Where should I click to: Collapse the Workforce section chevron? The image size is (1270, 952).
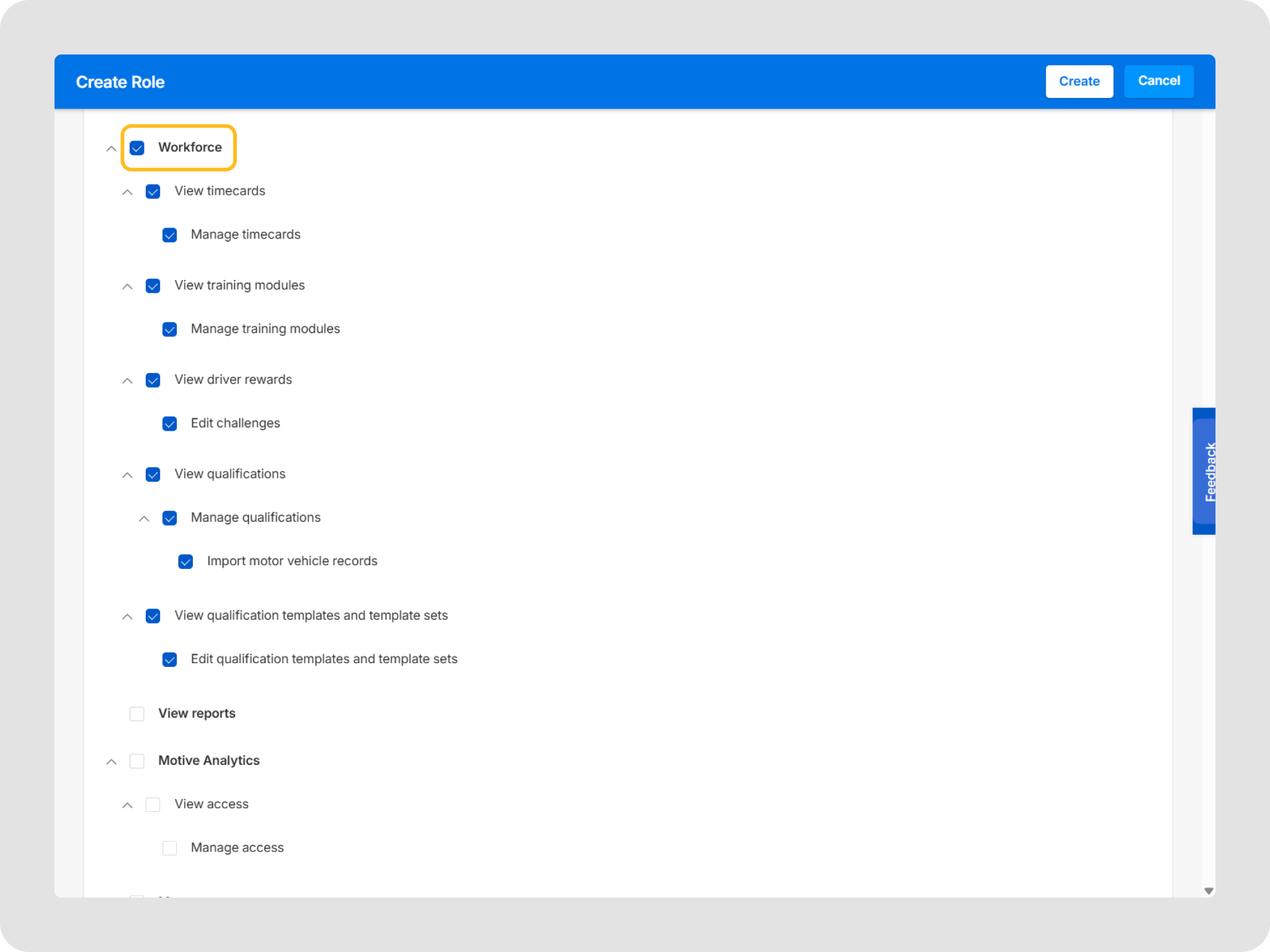coord(111,149)
